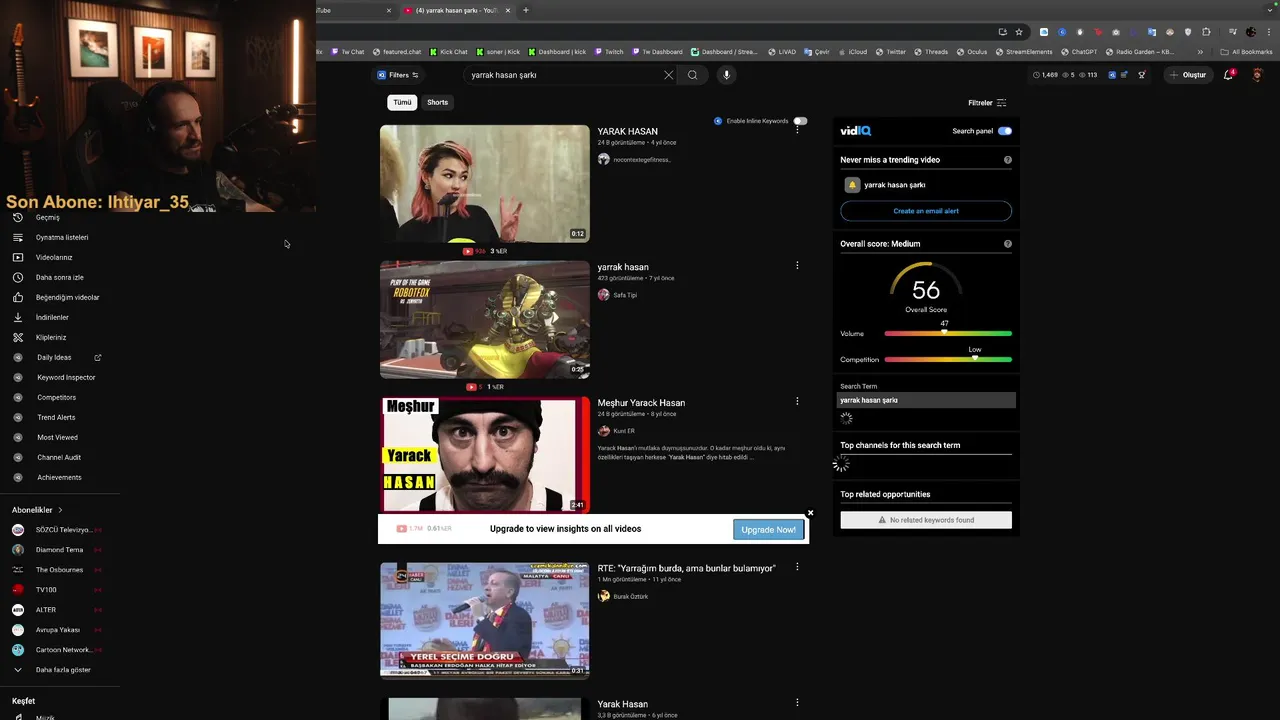Open YouTube Filtreler search filters

pos(987,103)
